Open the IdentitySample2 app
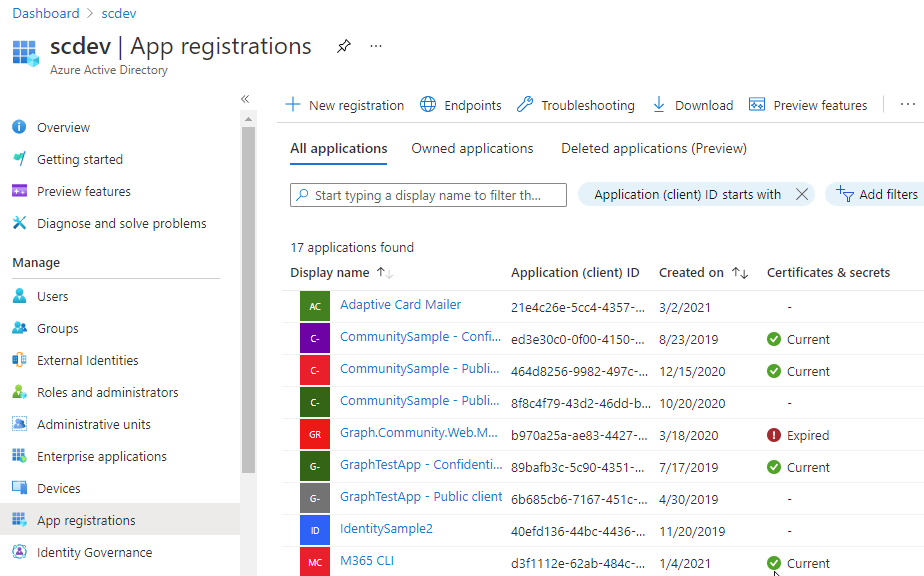The width and height of the screenshot is (924, 576). [x=386, y=529]
